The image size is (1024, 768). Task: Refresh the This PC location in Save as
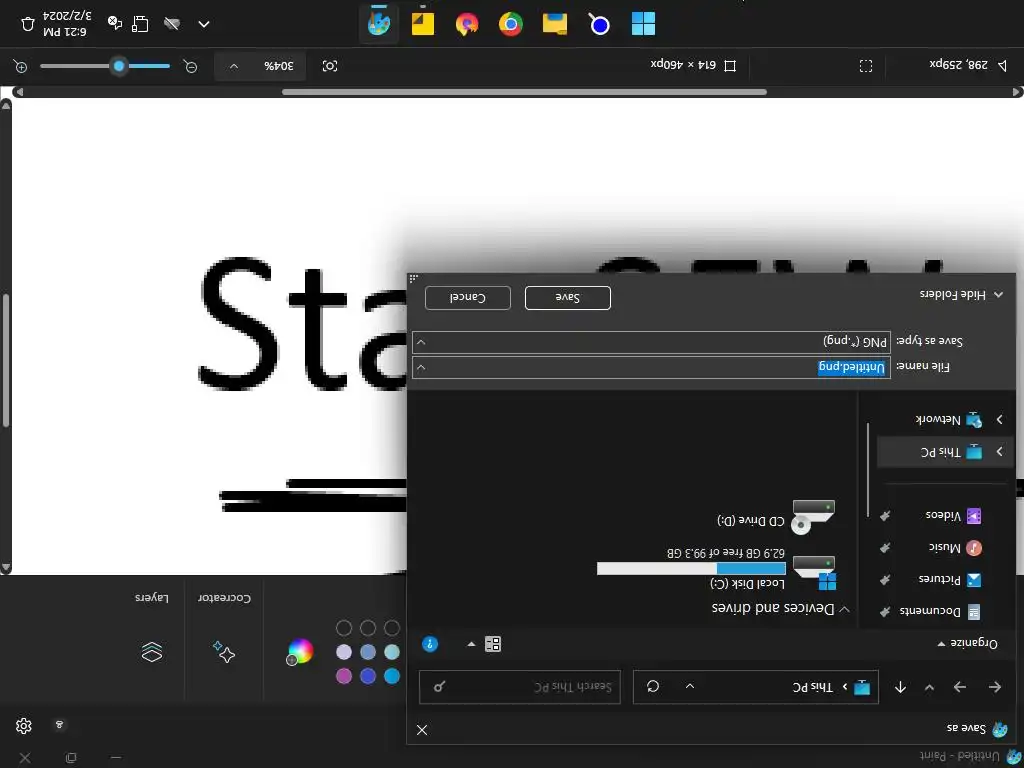[652, 686]
